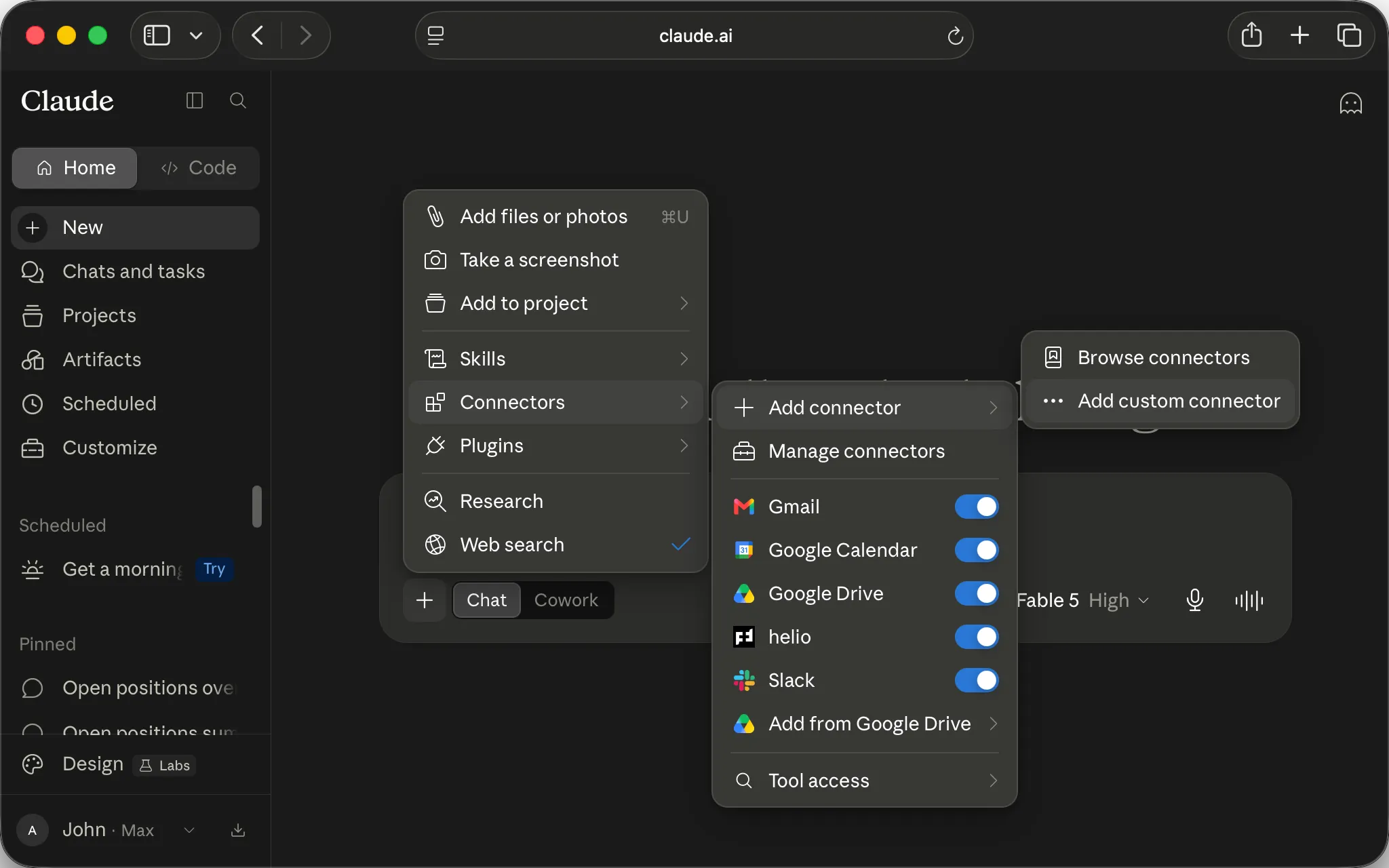This screenshot has width=1389, height=868.
Task: Click the page reader icon in address bar
Action: pos(435,35)
